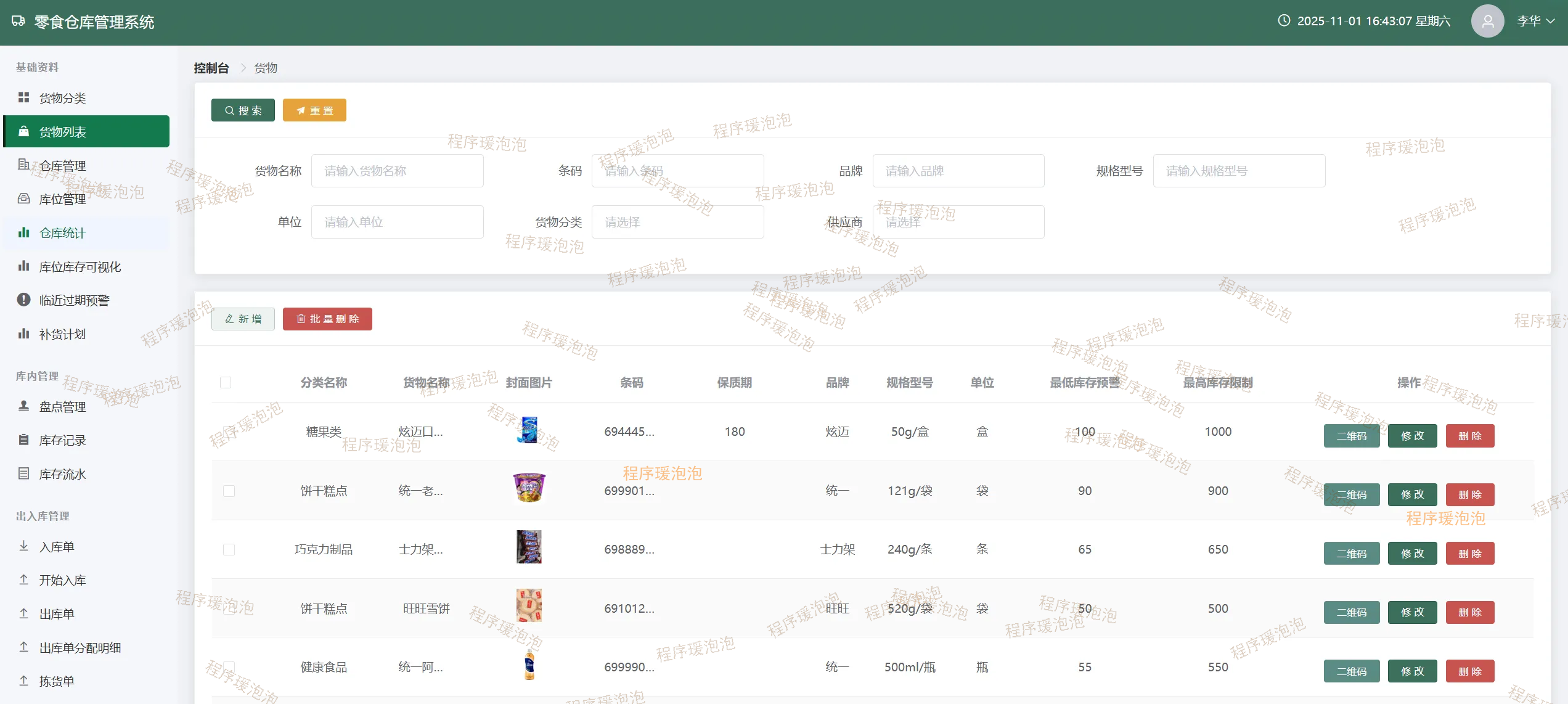The width and height of the screenshot is (1568, 704).
Task: Toggle the select-all checkbox in table header
Action: click(x=226, y=383)
